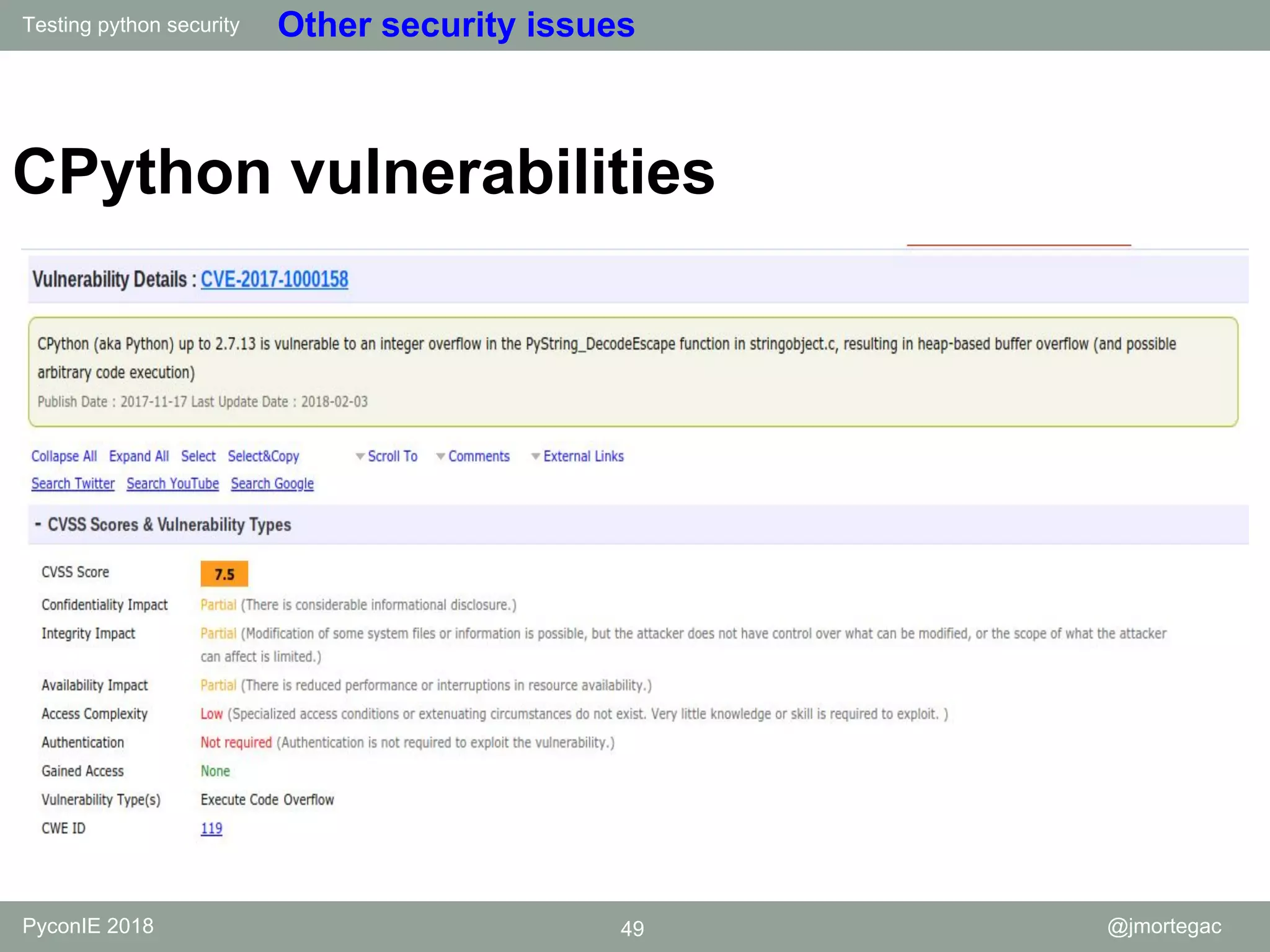The width and height of the screenshot is (1270, 952).
Task: Click Search Google link
Action: 272,483
